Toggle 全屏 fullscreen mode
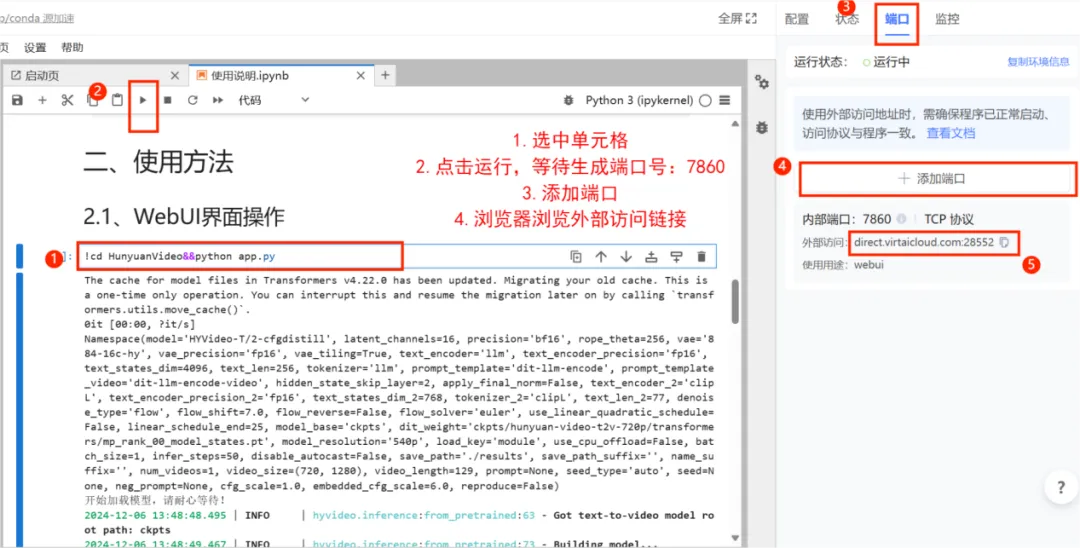 point(738,19)
